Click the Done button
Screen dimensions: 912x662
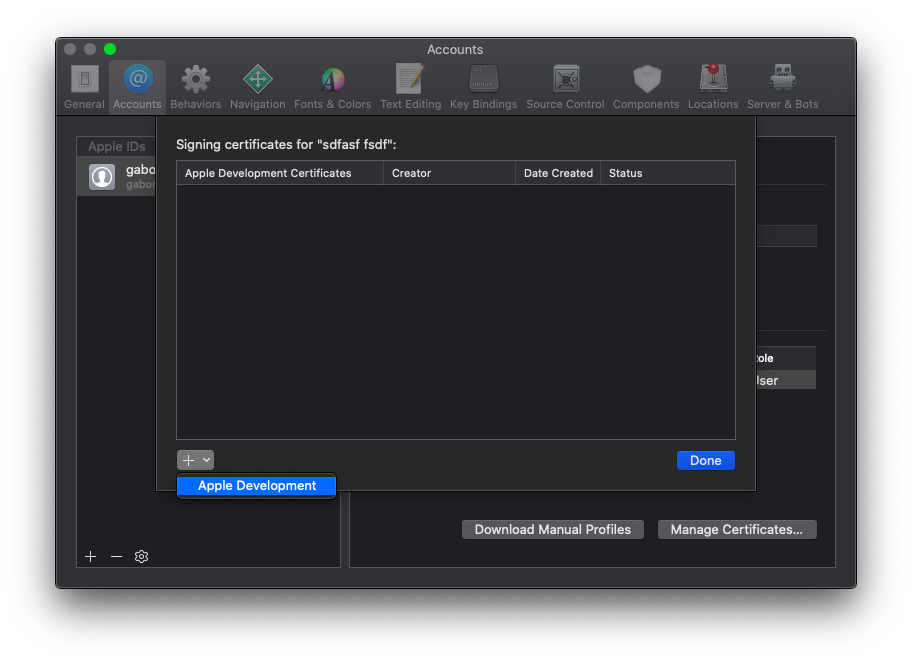706,460
